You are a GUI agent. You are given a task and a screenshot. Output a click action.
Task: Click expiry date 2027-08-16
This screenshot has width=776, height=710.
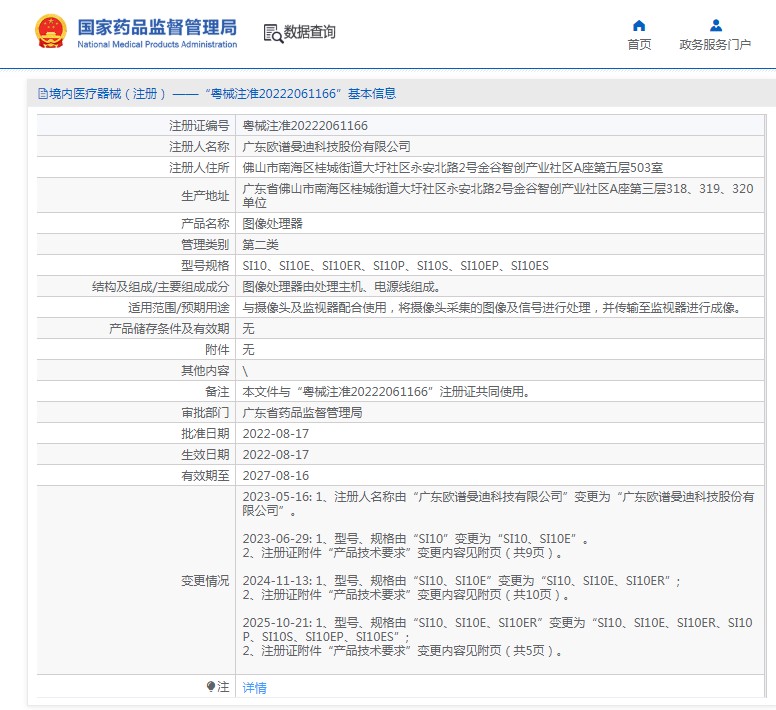point(276,475)
